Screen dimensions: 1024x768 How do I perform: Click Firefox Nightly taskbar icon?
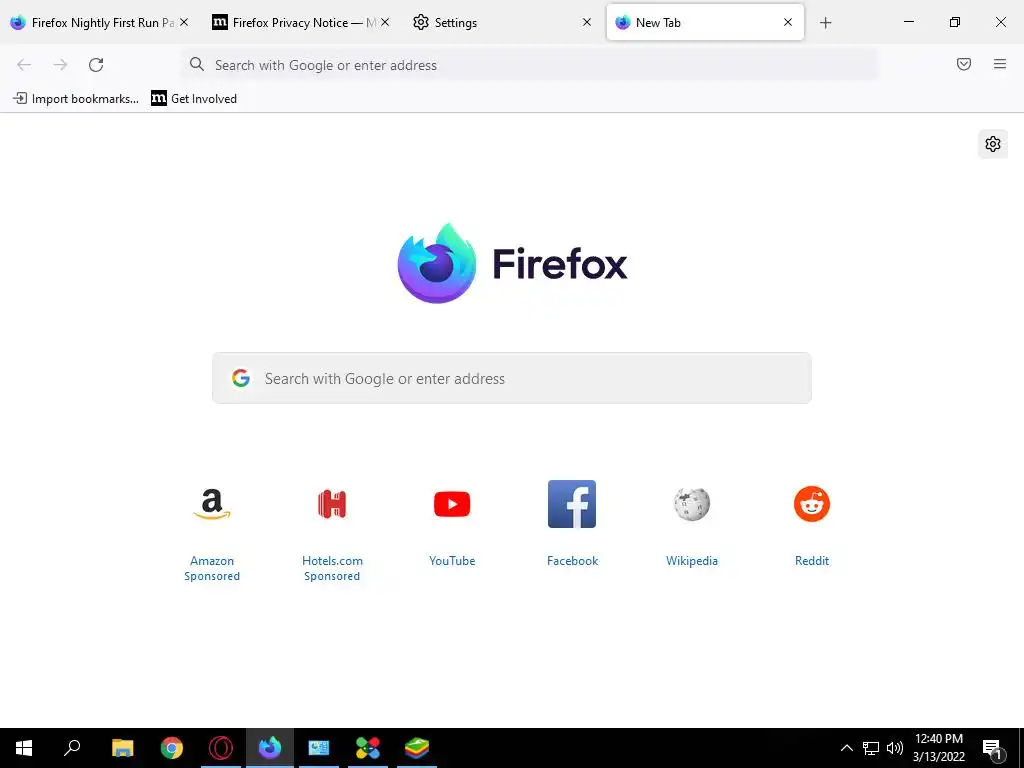(270, 748)
